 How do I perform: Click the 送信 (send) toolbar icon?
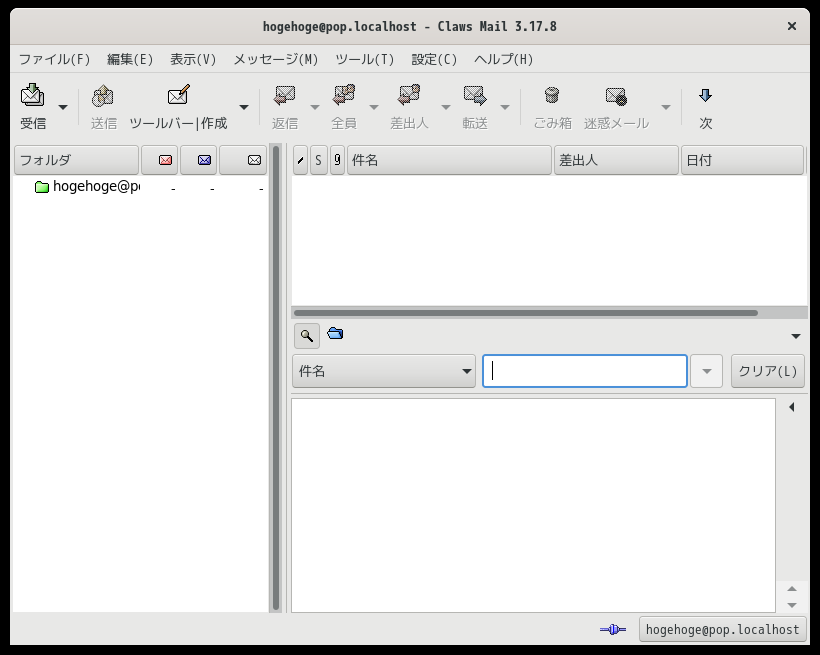(103, 96)
